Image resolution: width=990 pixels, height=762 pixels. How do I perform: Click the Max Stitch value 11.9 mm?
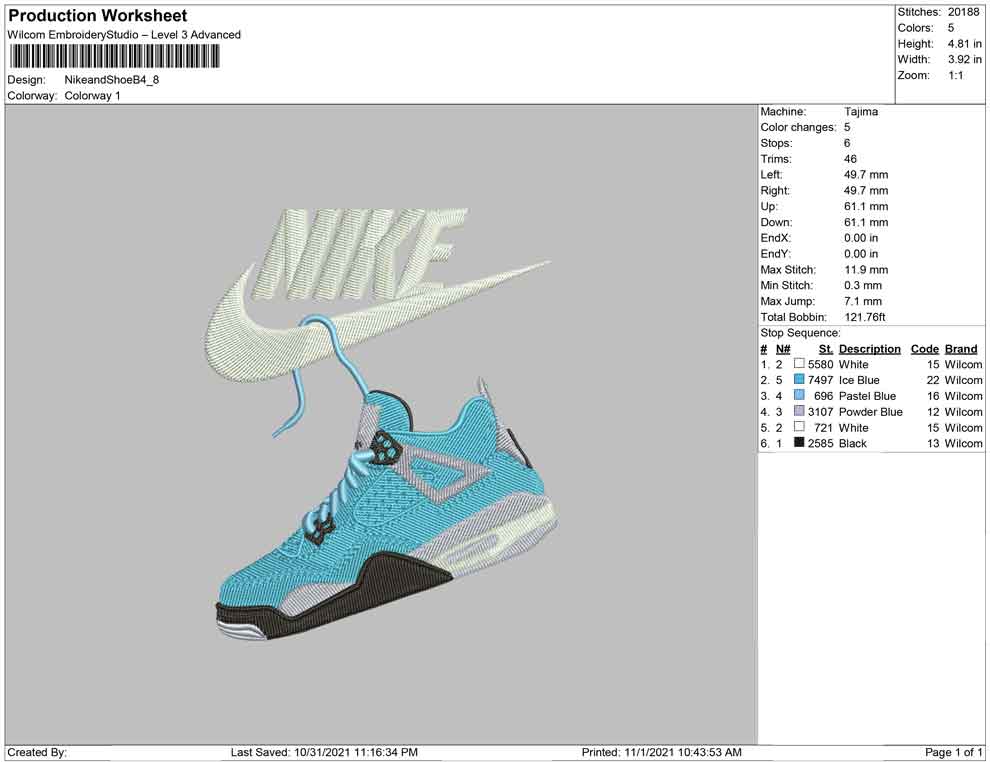(866, 270)
